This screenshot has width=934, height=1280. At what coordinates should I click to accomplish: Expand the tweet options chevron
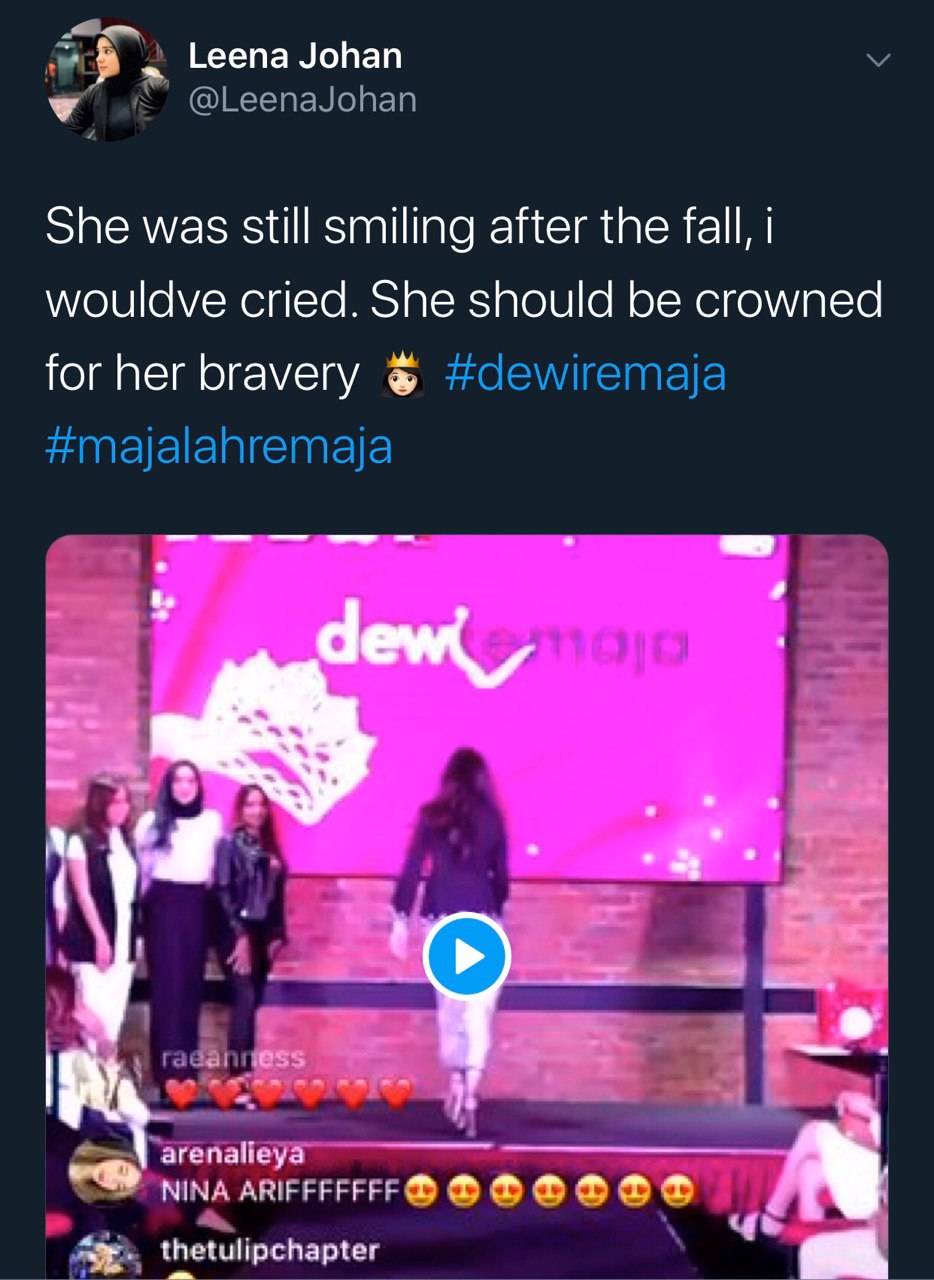(877, 62)
